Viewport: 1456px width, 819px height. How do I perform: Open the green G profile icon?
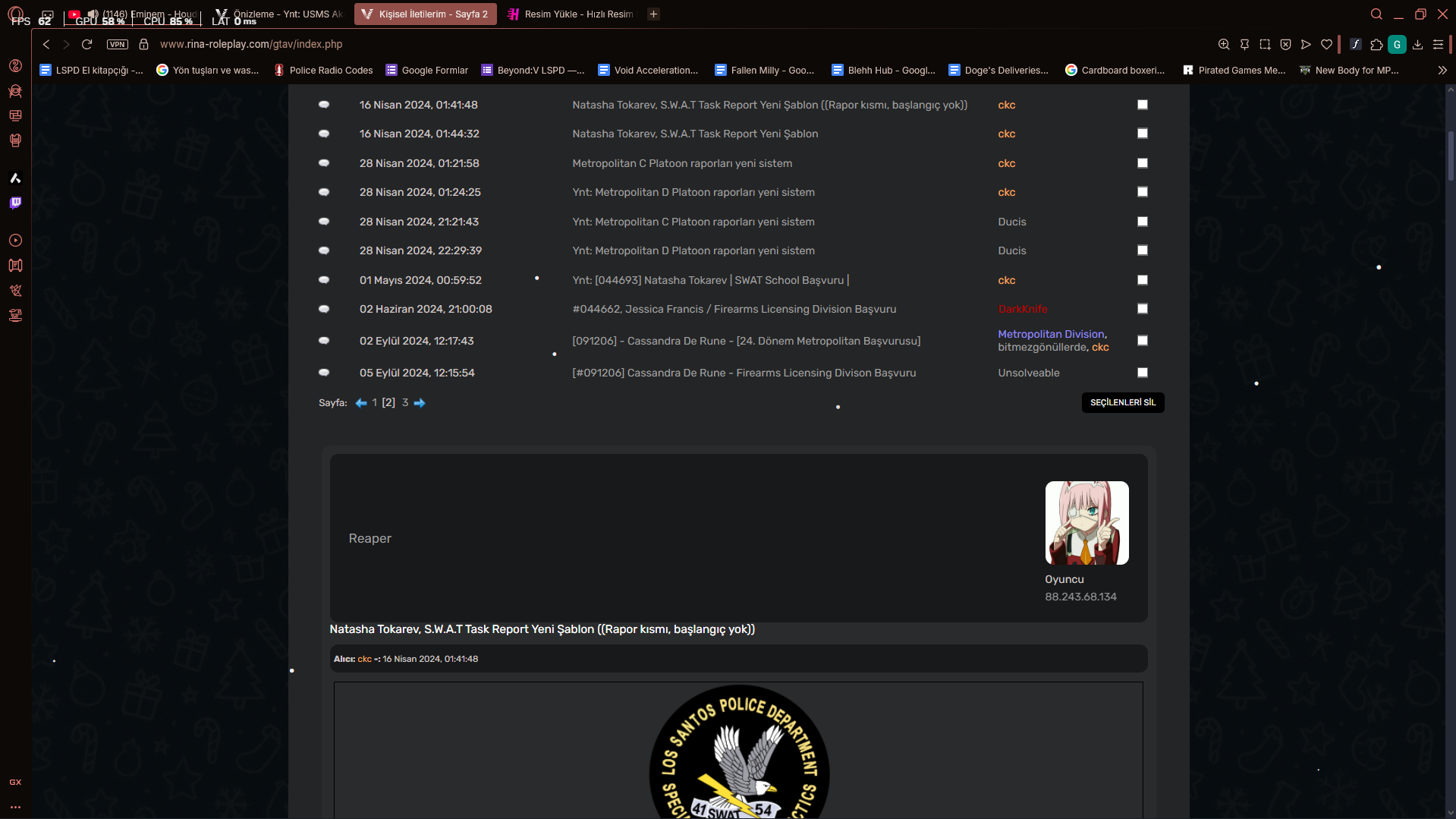tap(1397, 44)
